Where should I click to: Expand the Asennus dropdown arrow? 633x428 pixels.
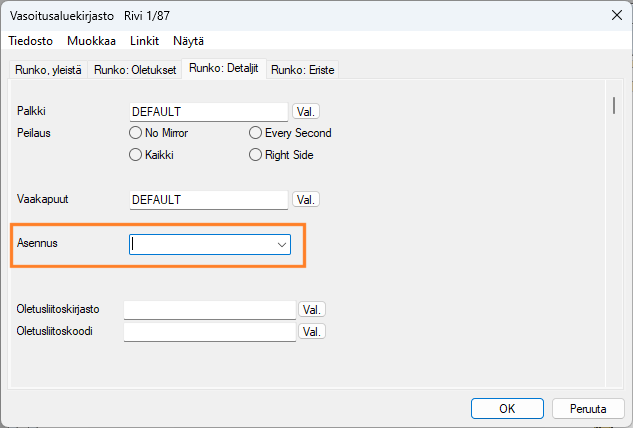coord(281,244)
